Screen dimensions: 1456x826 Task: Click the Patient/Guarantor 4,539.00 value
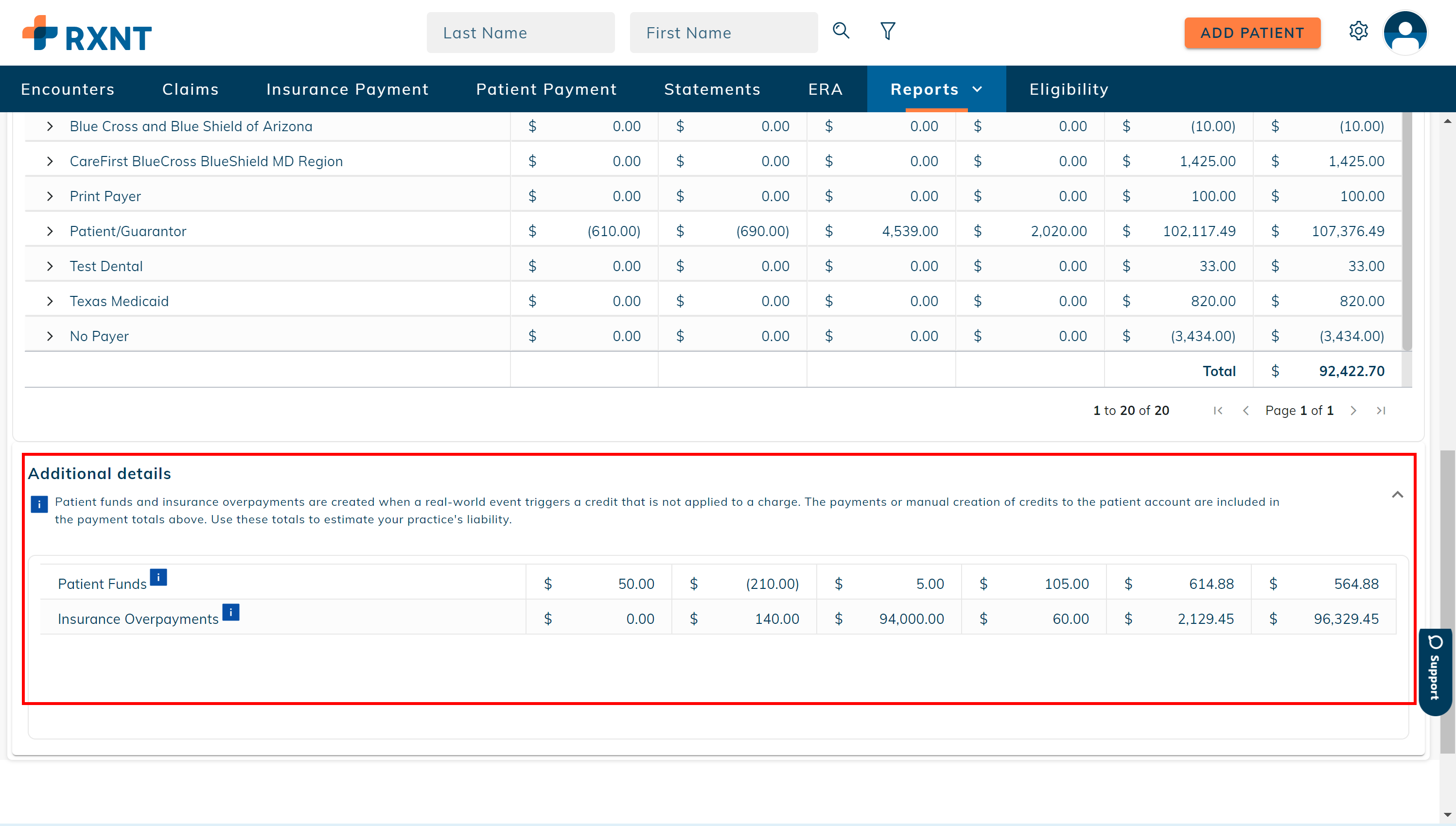tap(910, 231)
